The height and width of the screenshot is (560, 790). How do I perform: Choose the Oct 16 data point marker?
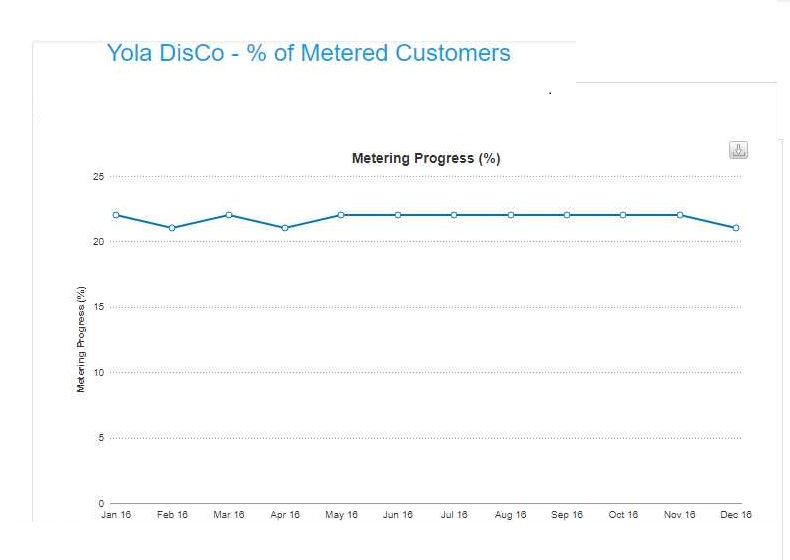pyautogui.click(x=623, y=215)
